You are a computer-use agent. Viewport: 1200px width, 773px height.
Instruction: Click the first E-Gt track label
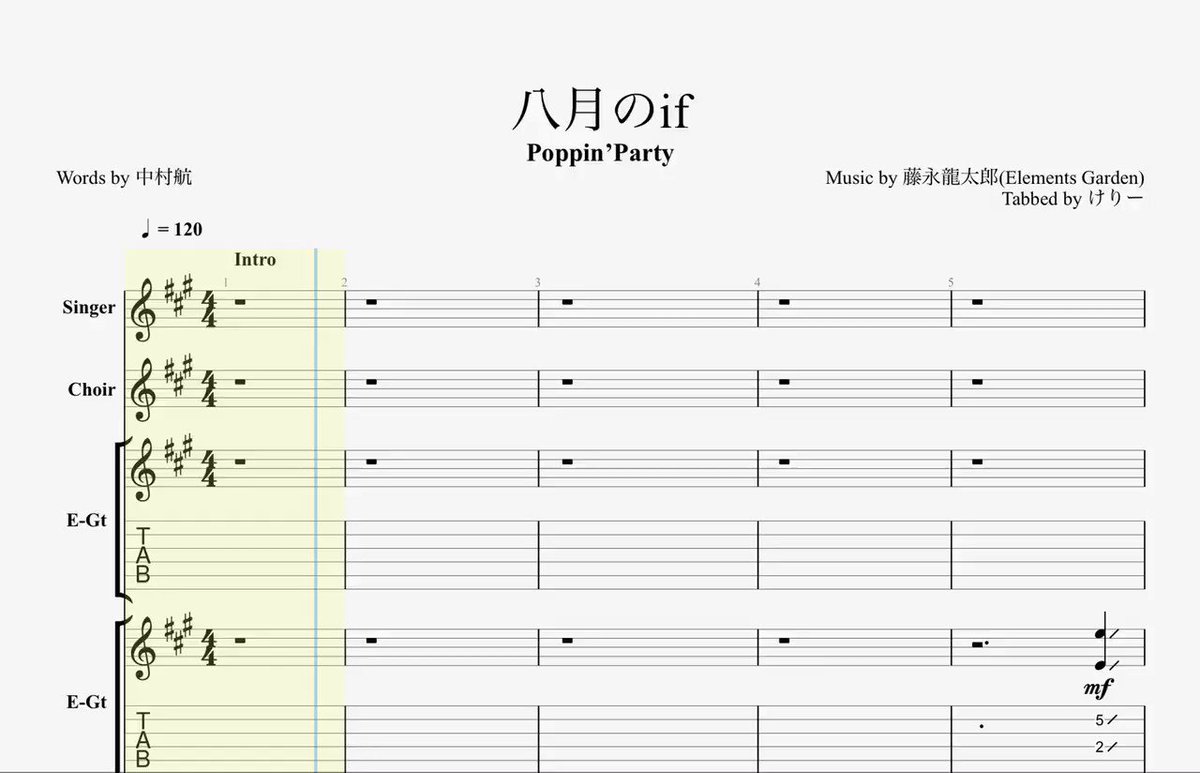point(87,519)
